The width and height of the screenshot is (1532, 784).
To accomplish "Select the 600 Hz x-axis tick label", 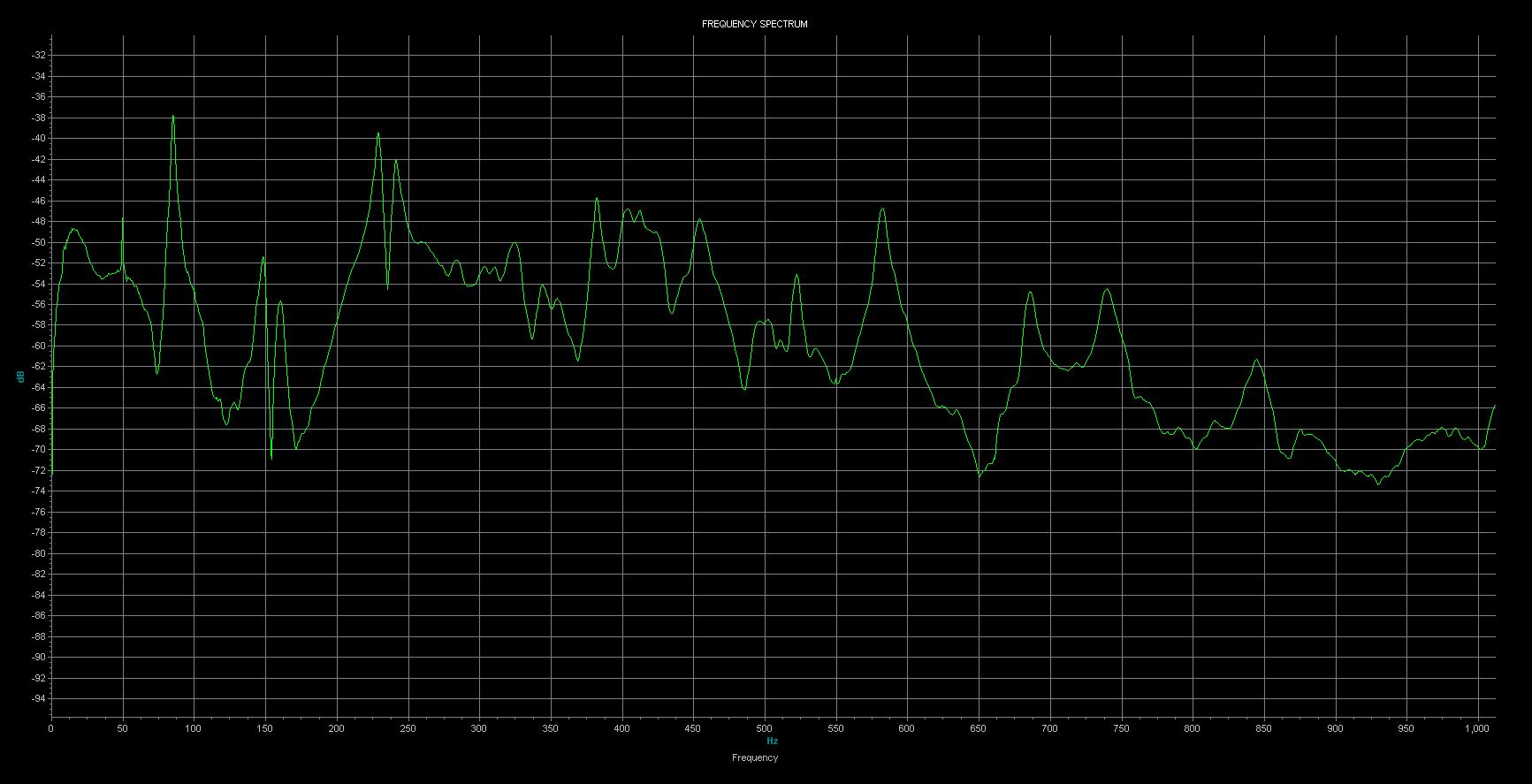I will [907, 729].
